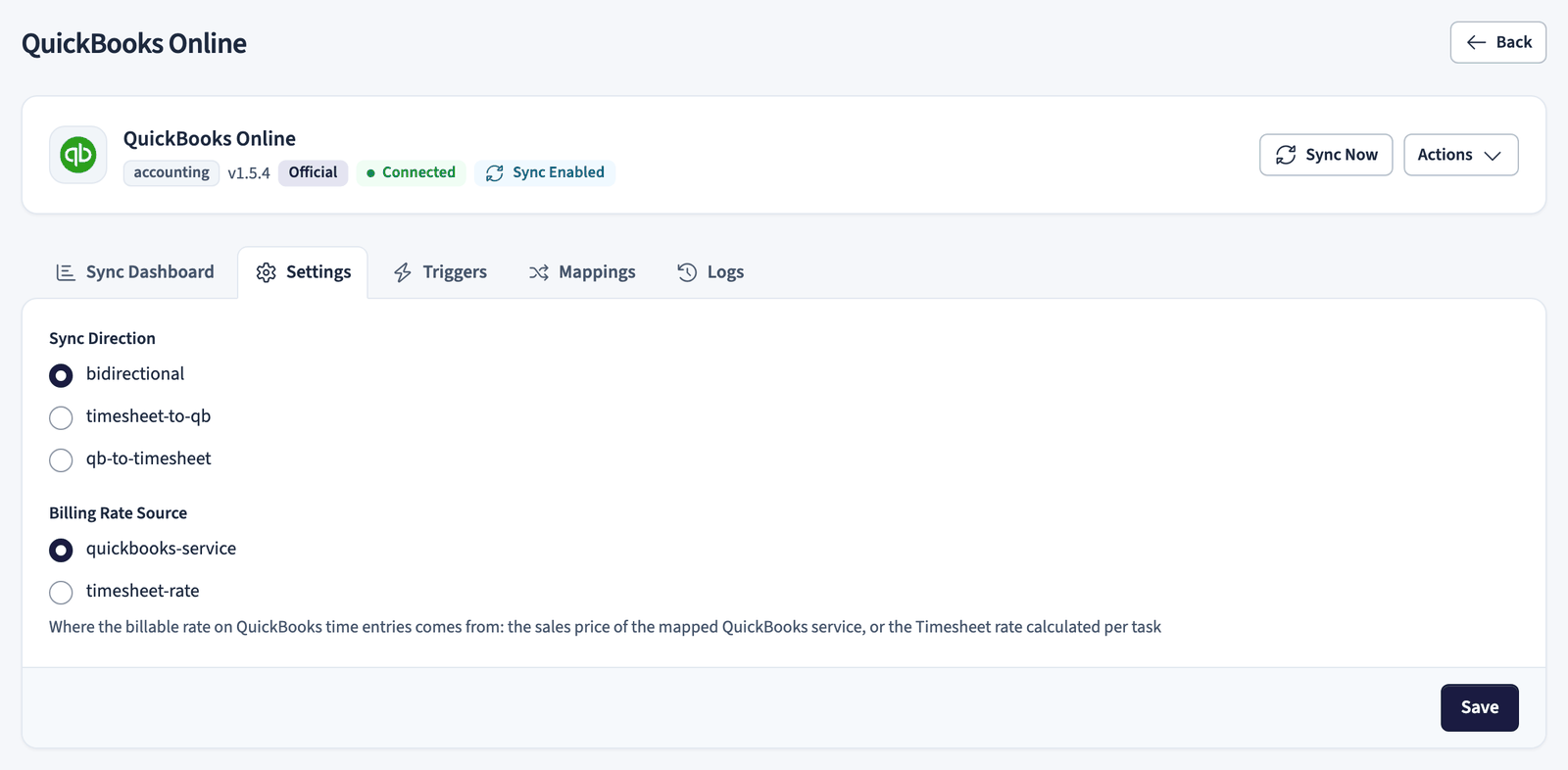Click the Sync Direction heading
Viewport: 1568px width, 770px height.
coord(102,338)
